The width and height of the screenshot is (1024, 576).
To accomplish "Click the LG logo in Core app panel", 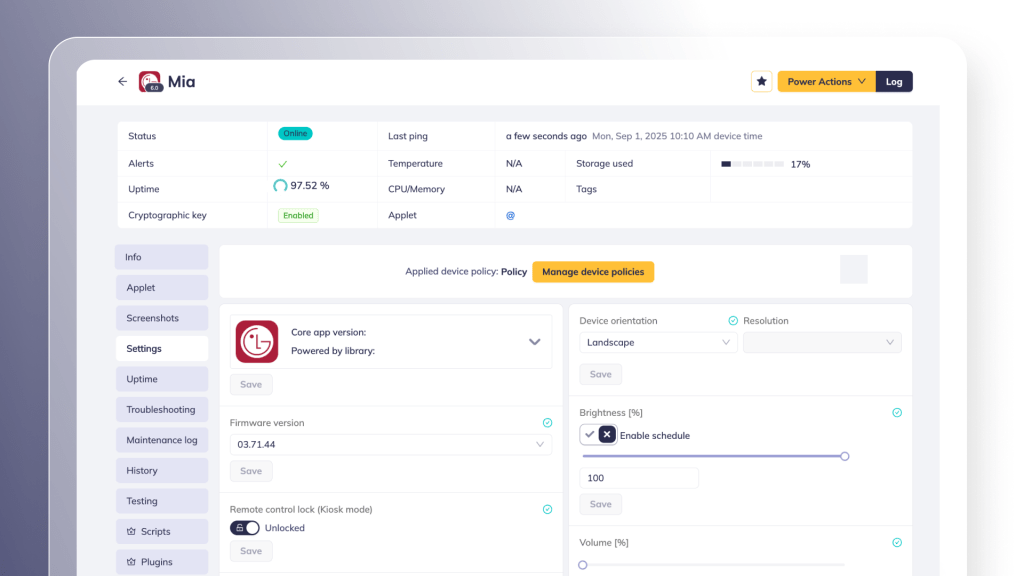I will tap(257, 342).
